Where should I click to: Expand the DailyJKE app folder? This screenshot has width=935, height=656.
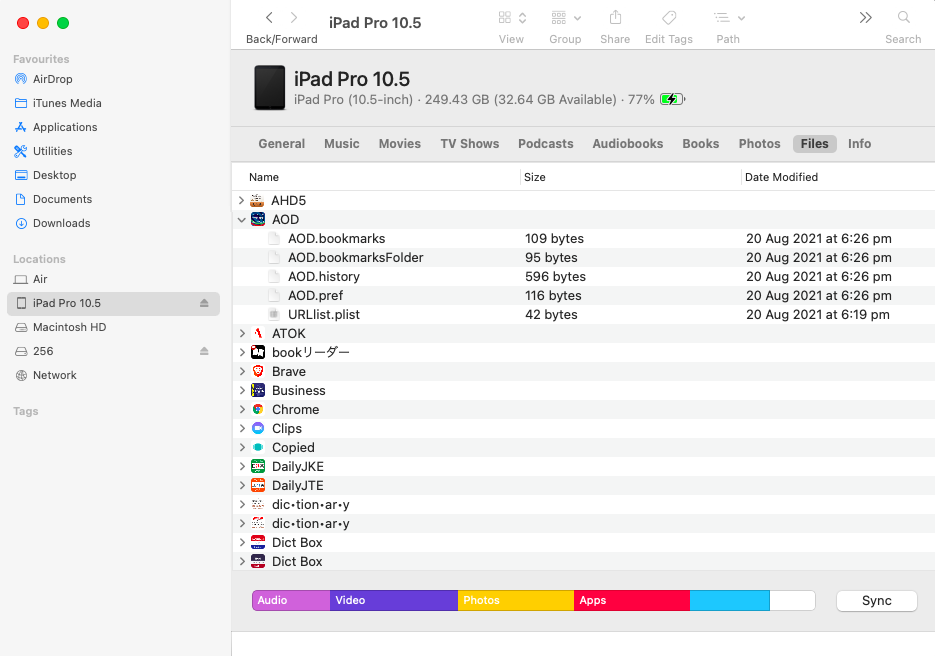click(242, 466)
